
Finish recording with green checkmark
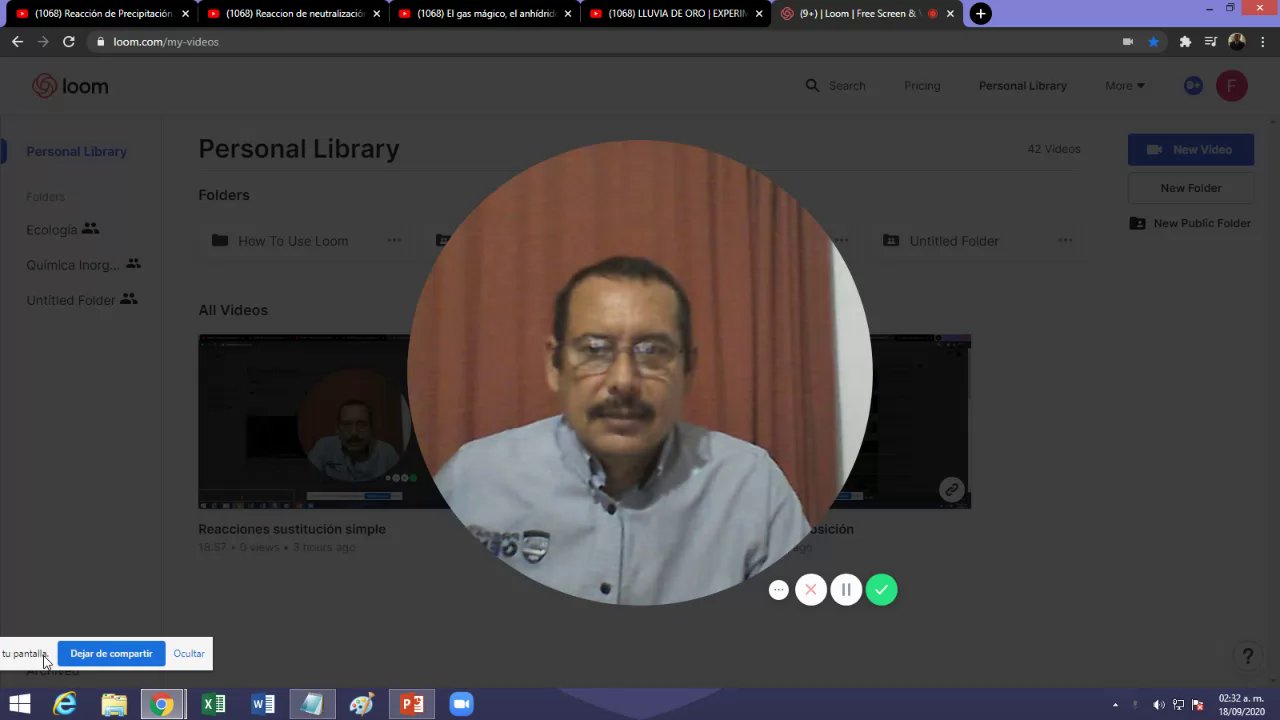point(881,590)
